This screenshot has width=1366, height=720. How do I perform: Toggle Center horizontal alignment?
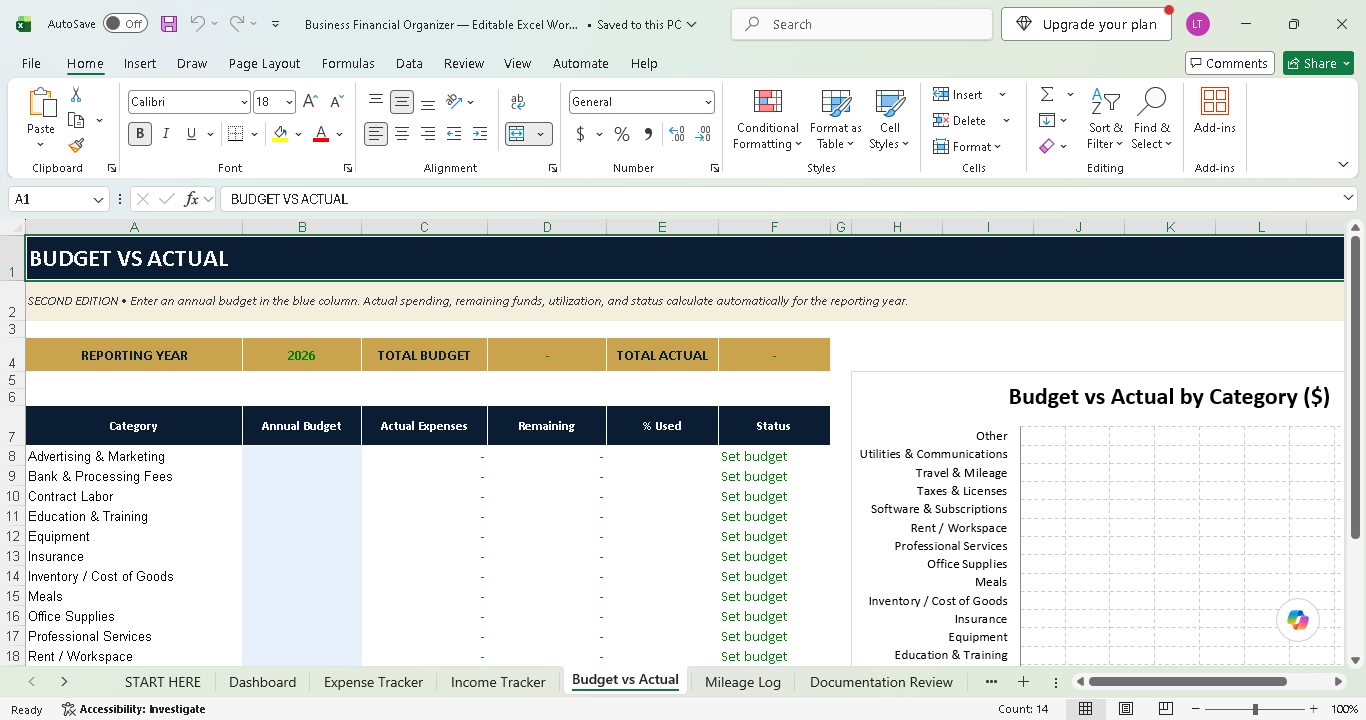click(x=402, y=134)
